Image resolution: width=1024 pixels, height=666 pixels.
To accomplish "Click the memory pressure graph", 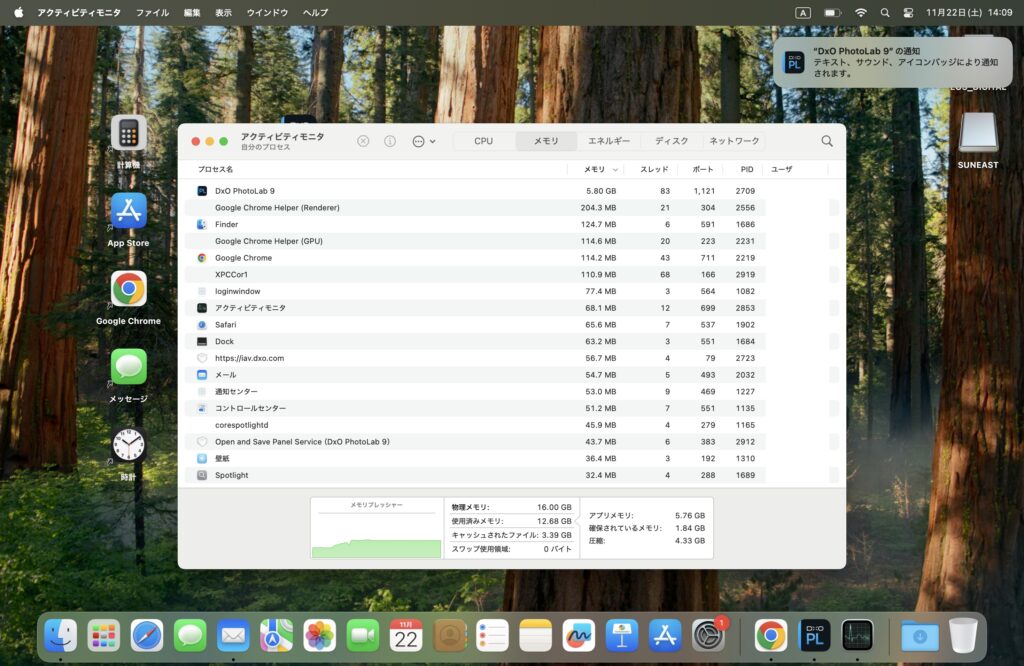I will 376,529.
